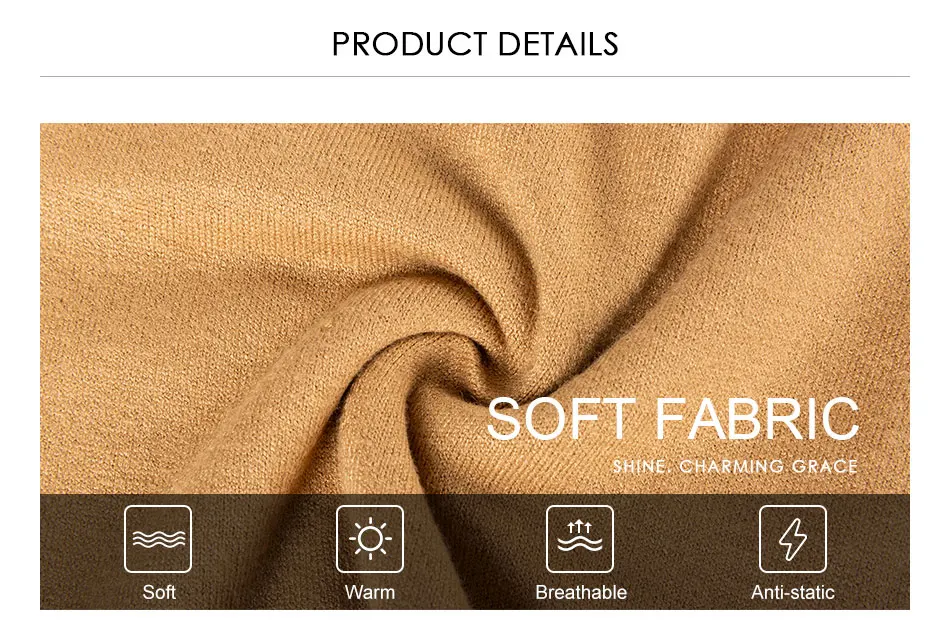Select the Breathable evaporation icon
This screenshot has height=623, width=950.
tap(580, 539)
